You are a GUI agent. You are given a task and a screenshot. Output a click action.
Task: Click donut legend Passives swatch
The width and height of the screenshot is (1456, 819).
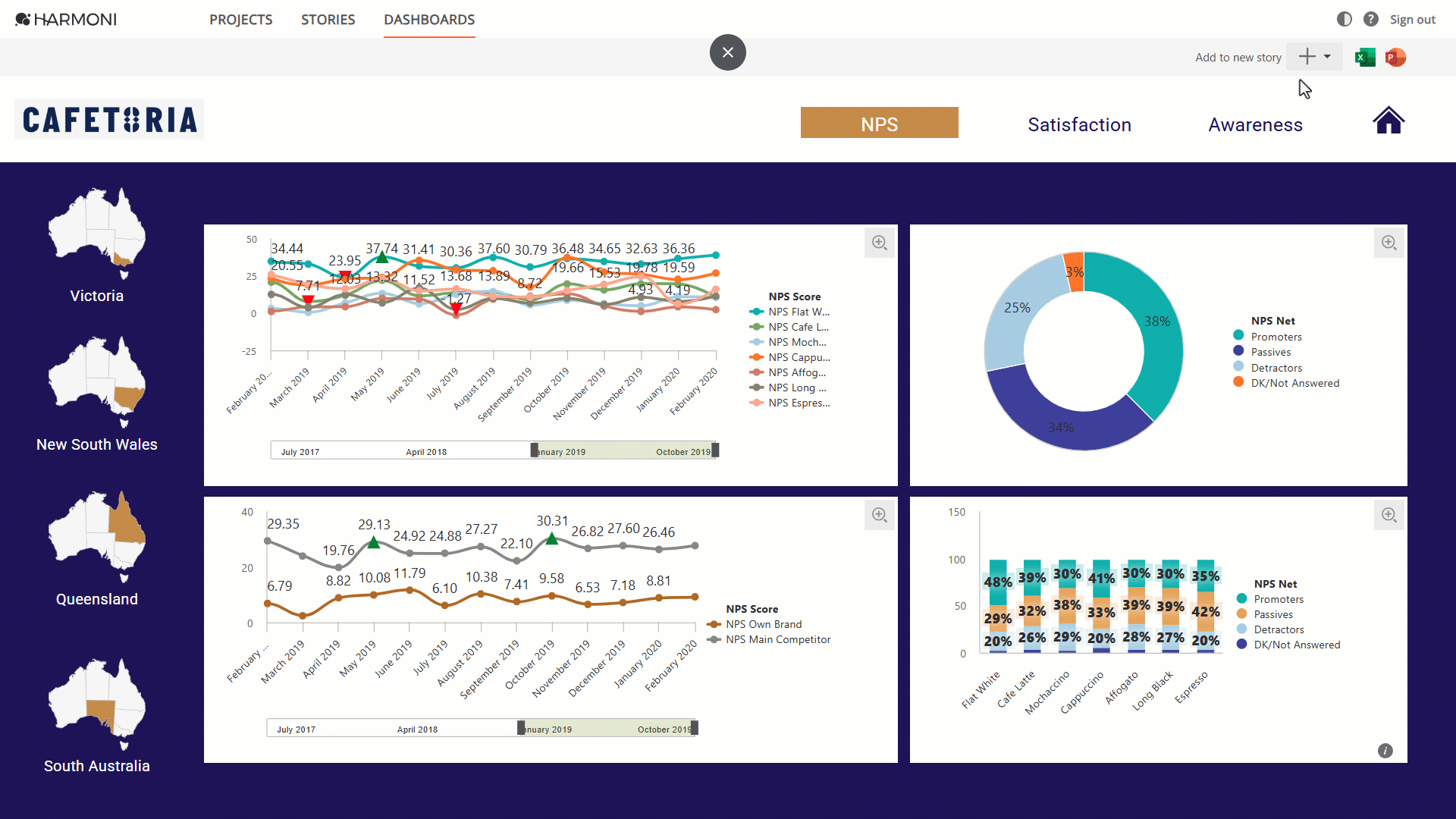(1238, 350)
